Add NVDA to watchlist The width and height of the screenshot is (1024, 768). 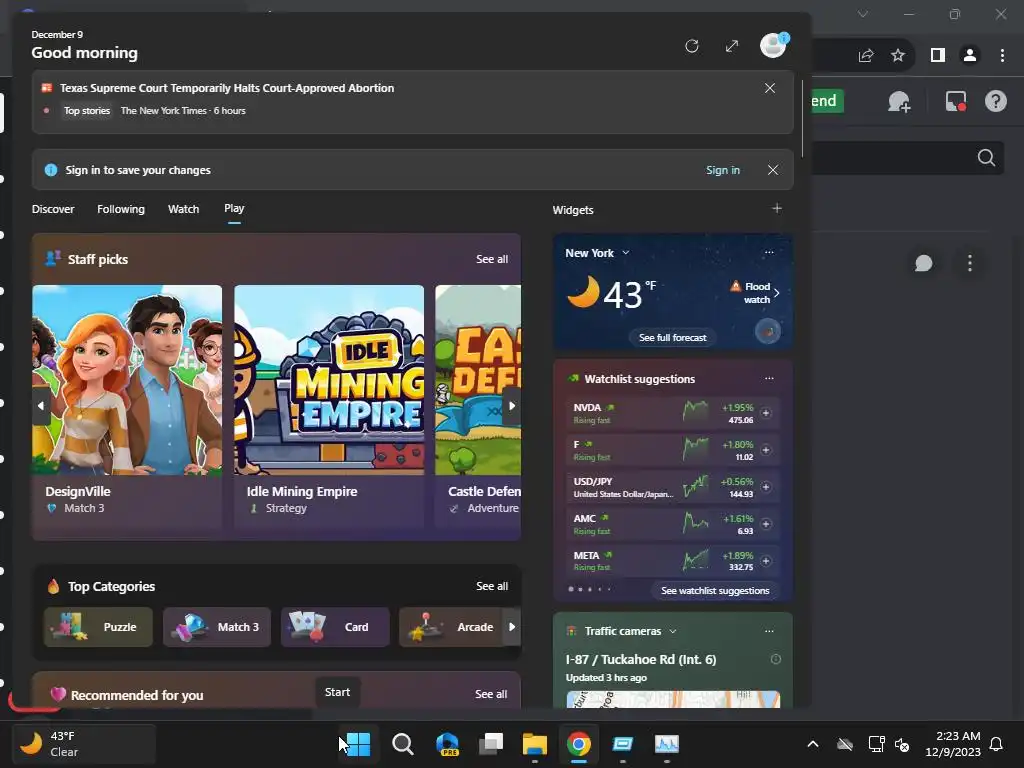click(x=766, y=413)
